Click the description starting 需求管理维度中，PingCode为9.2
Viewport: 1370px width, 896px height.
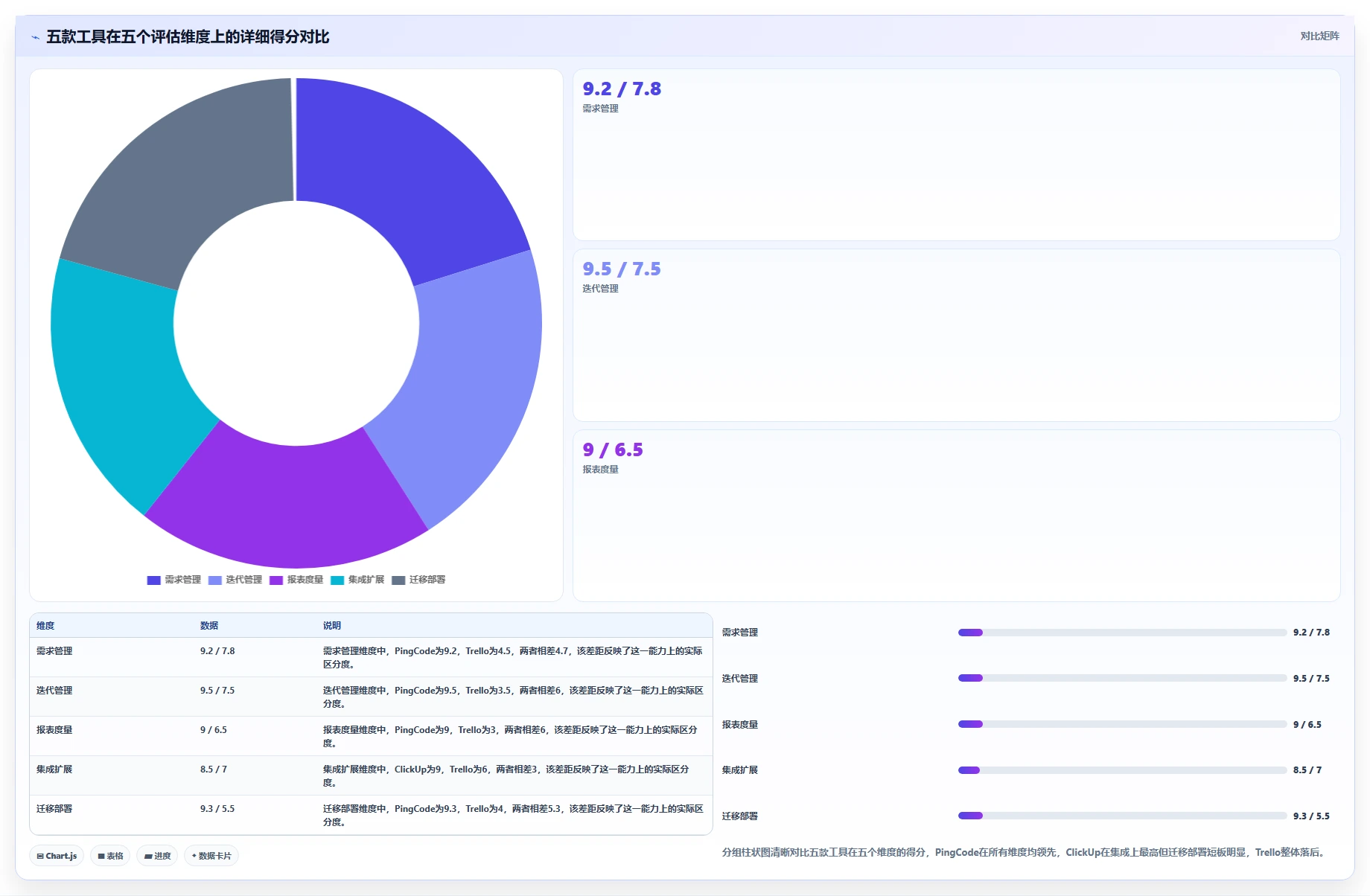(x=513, y=658)
